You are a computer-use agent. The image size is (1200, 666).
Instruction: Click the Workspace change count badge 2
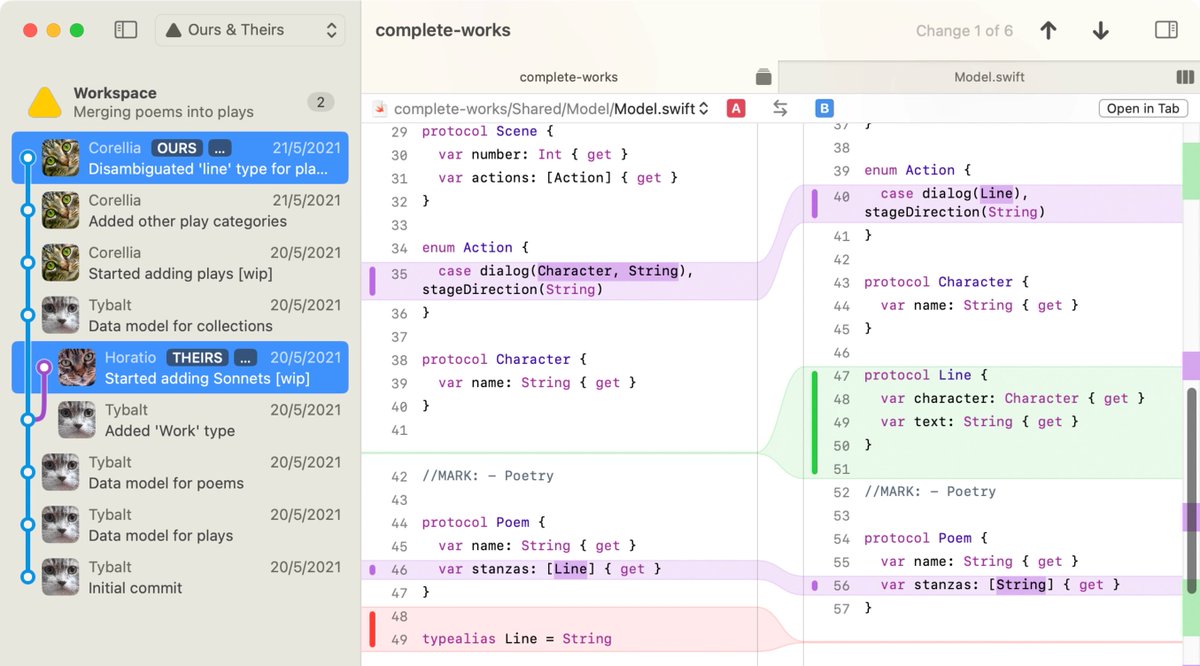pos(320,102)
